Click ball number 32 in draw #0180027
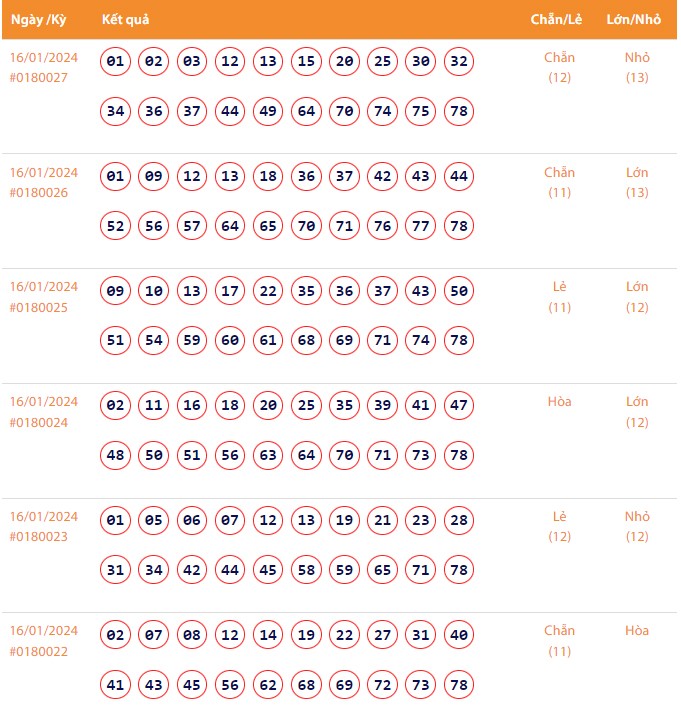 (459, 62)
